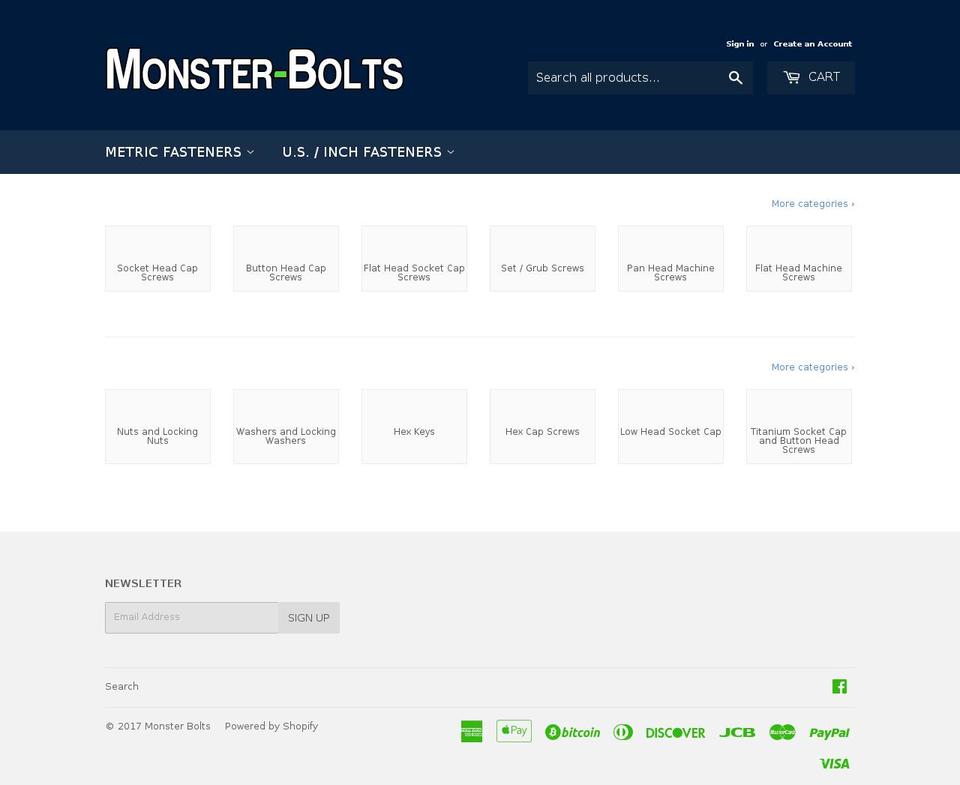Viewport: 960px width, 785px height.
Task: Click the JCB payment icon
Action: [x=737, y=732]
